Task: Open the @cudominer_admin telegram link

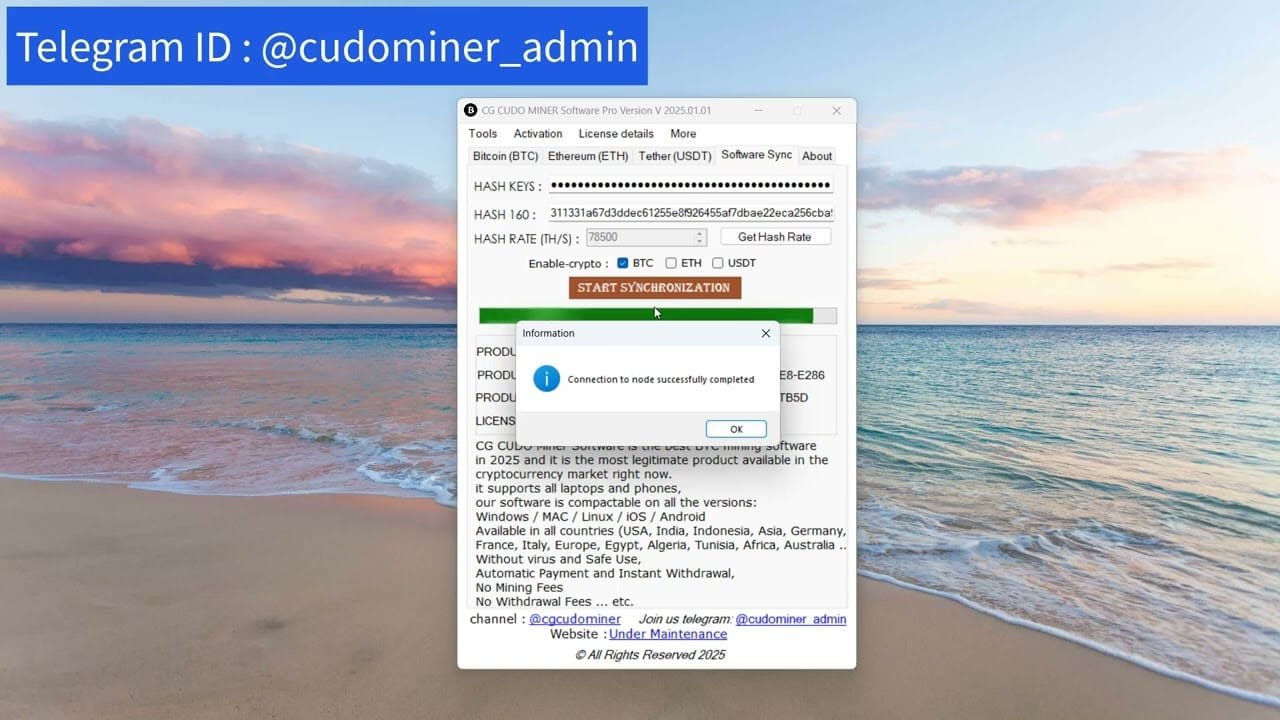Action: coord(790,618)
